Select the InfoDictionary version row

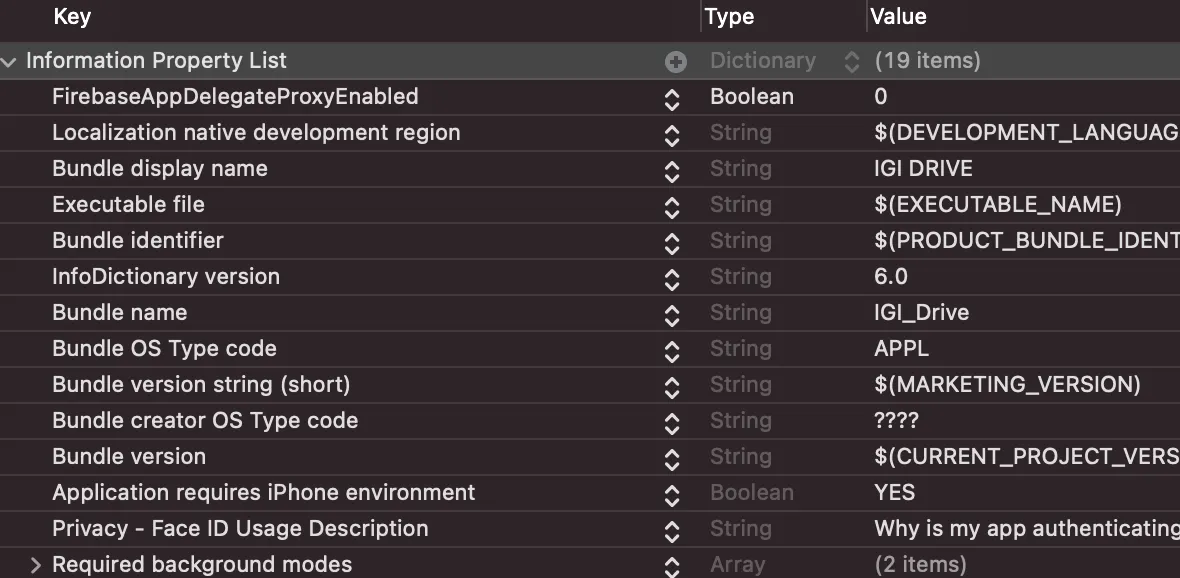tap(166, 277)
